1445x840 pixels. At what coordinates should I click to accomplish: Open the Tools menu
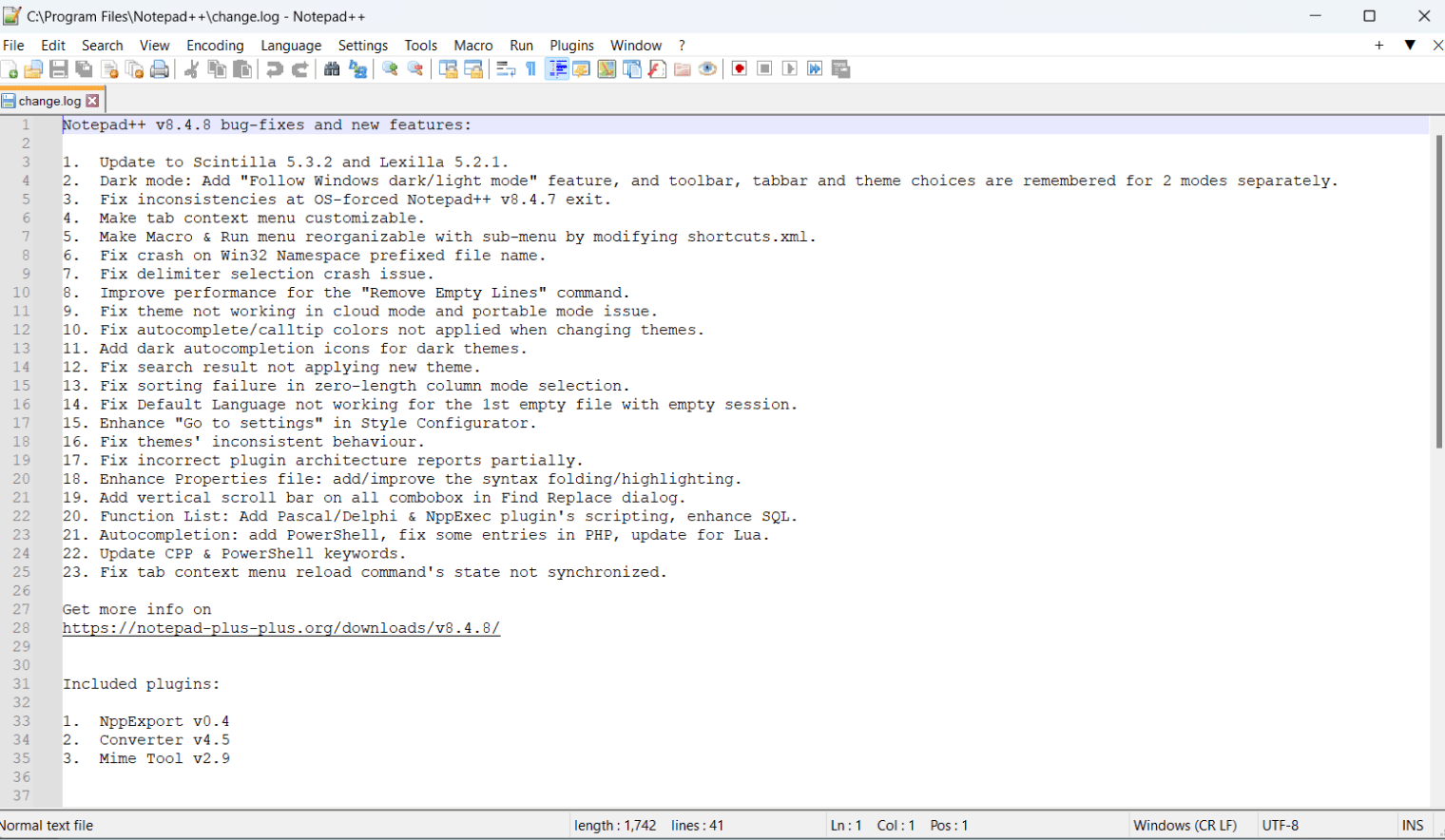[x=420, y=46]
